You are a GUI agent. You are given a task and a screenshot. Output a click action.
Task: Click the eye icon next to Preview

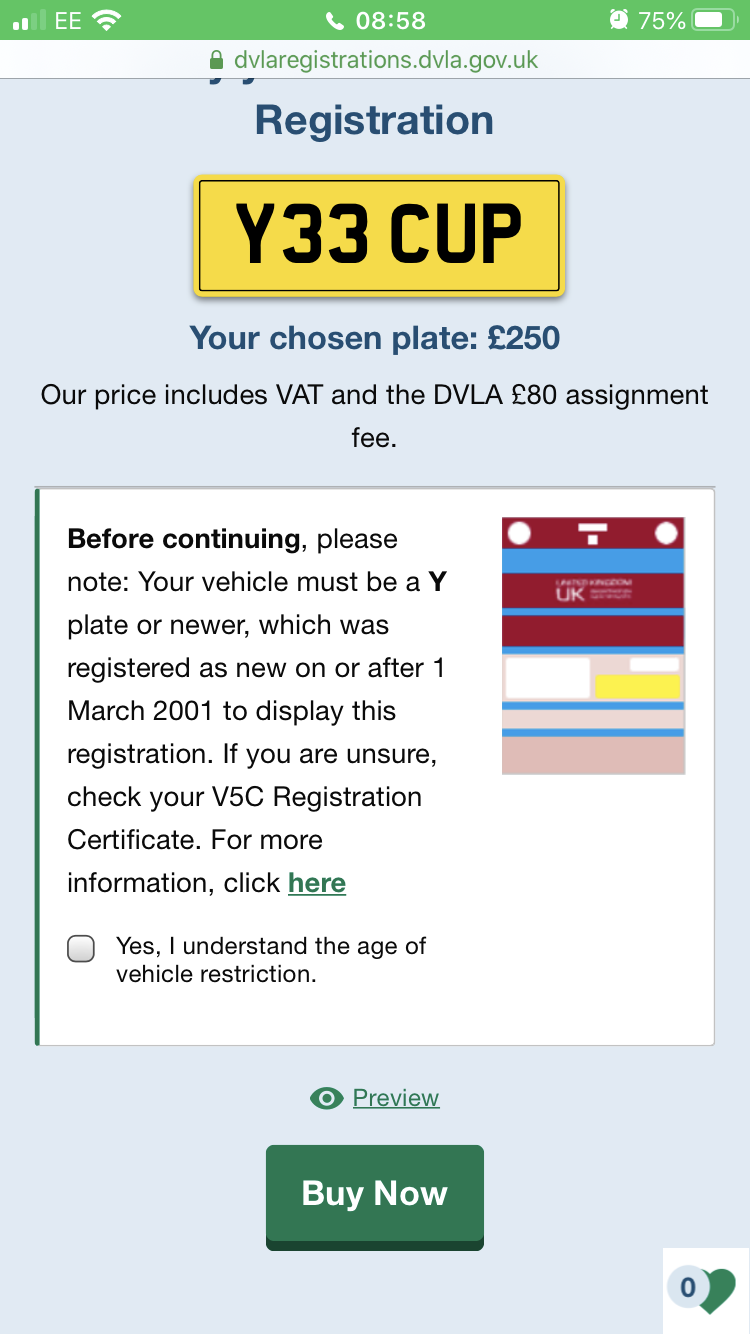coord(326,1098)
